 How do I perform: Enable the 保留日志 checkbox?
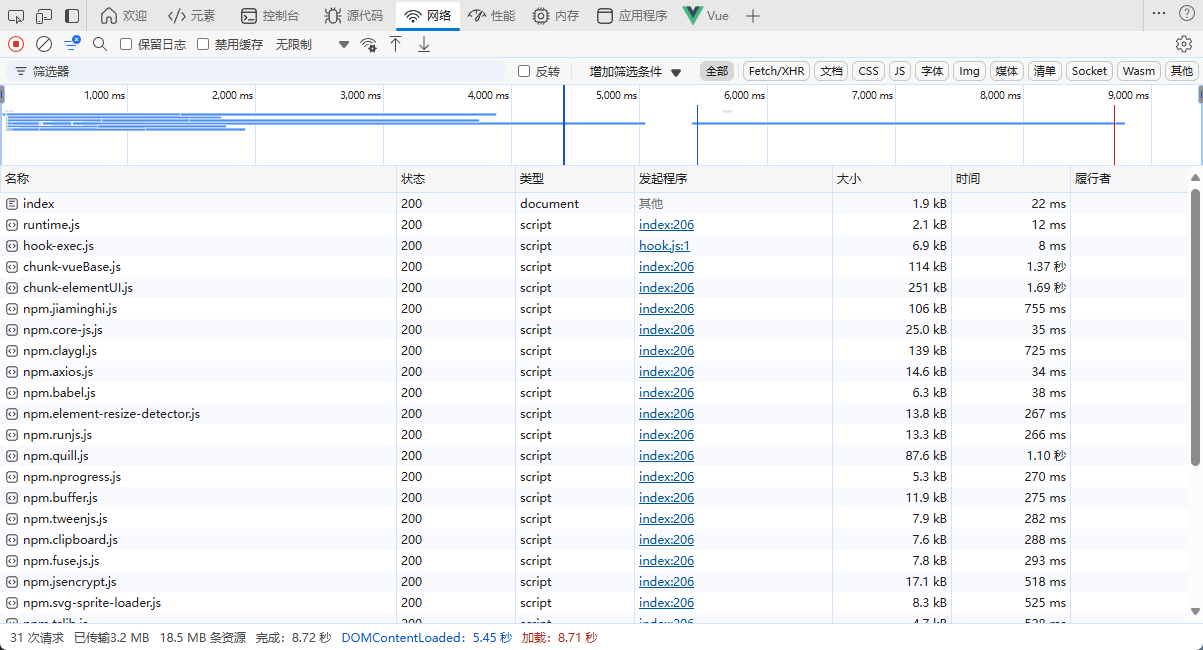pos(126,44)
